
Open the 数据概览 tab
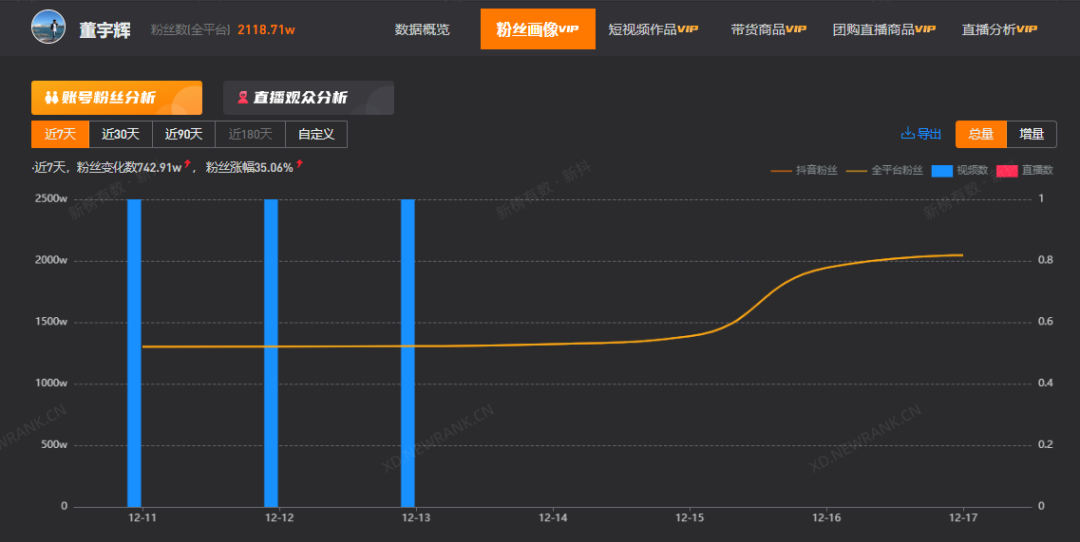coord(422,29)
